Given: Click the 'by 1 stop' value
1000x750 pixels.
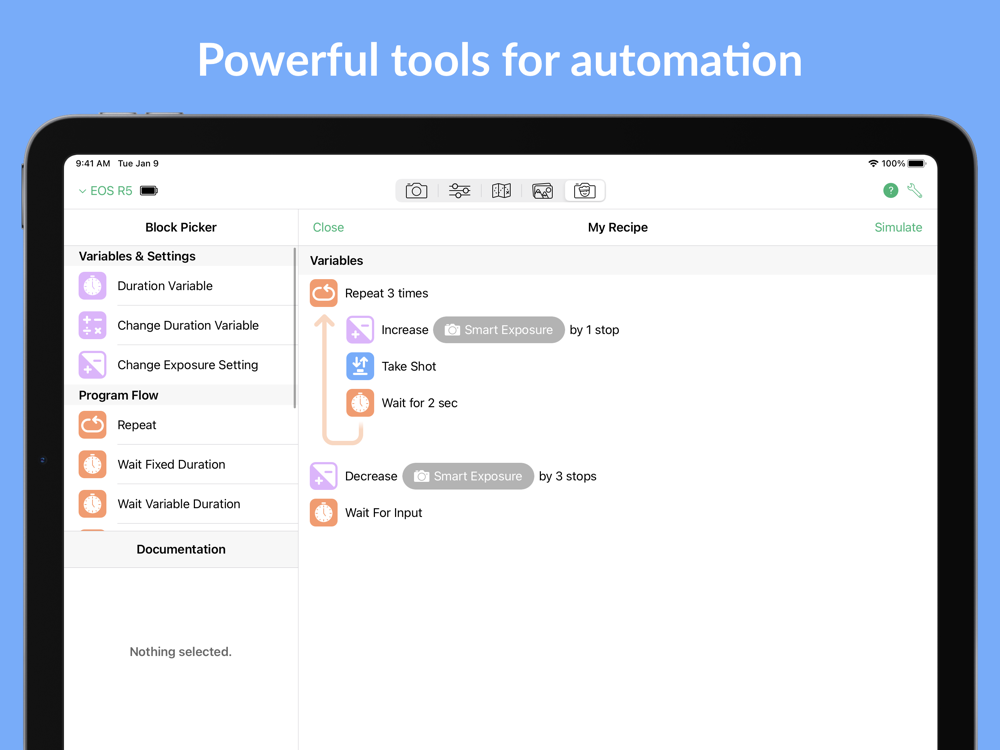Looking at the screenshot, I should [x=594, y=330].
